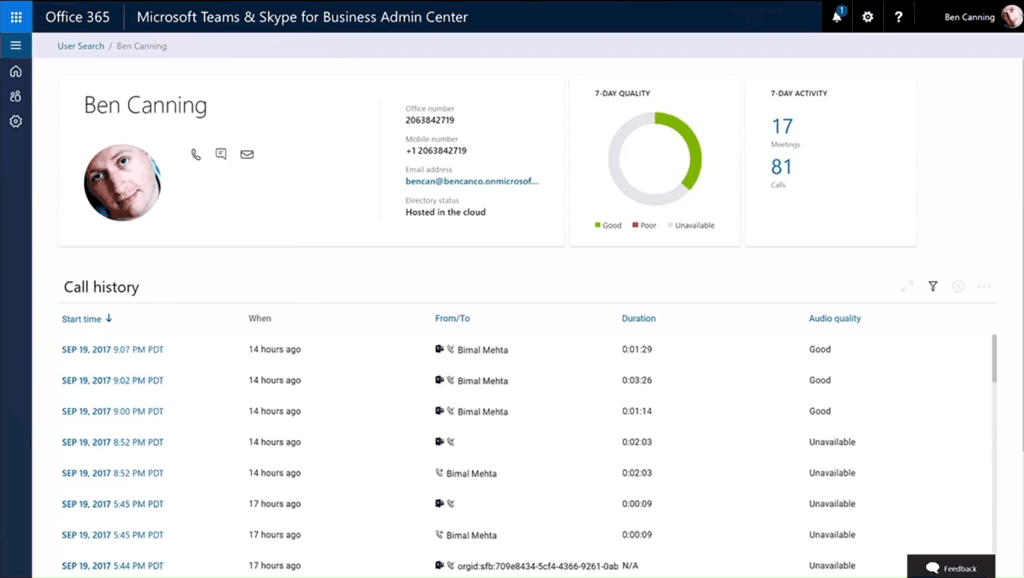Screen dimensions: 1024x578
Task: Open Users section in left sidebar
Action: point(16,97)
